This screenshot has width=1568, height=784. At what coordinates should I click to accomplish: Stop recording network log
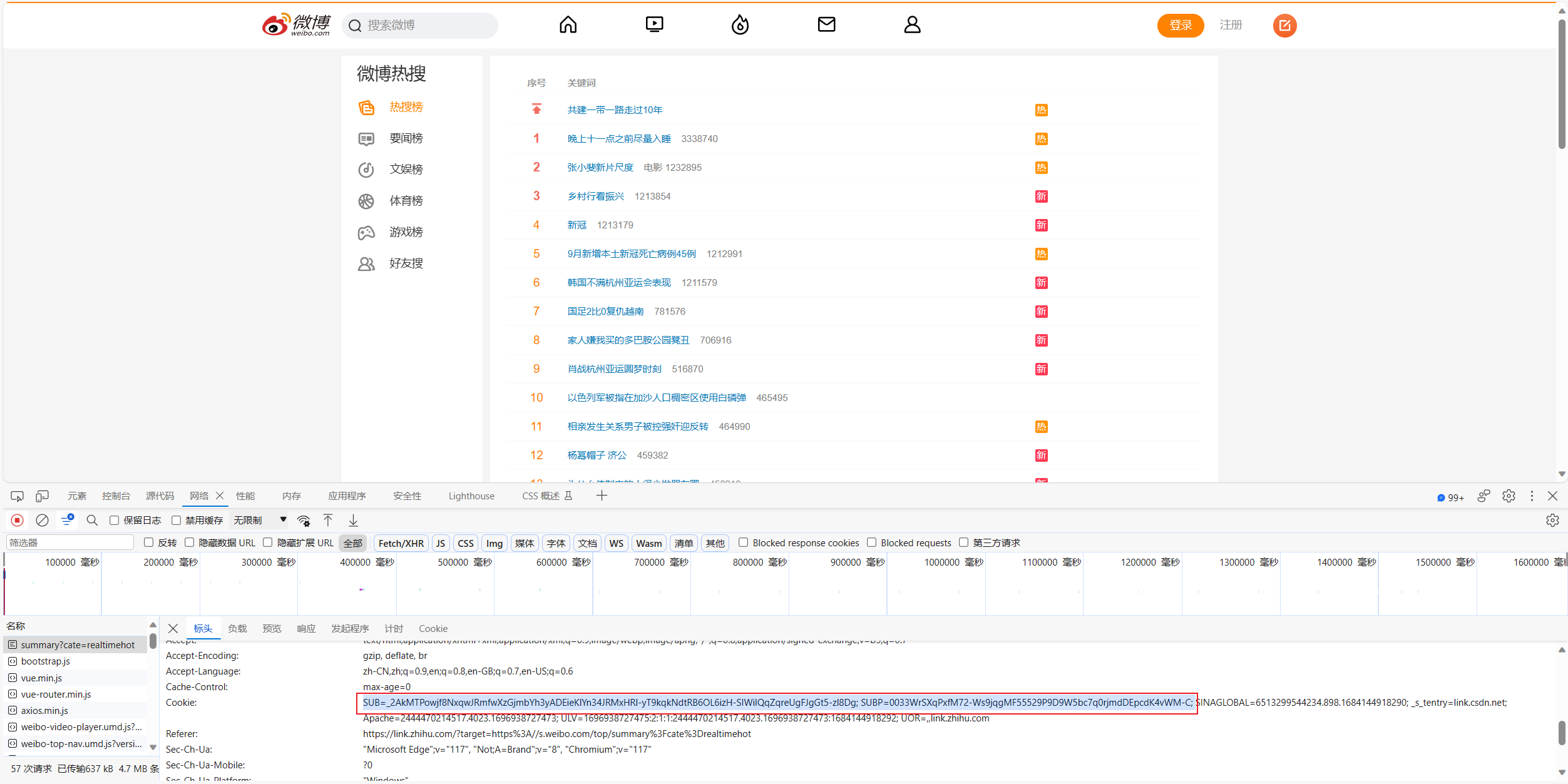(x=18, y=520)
